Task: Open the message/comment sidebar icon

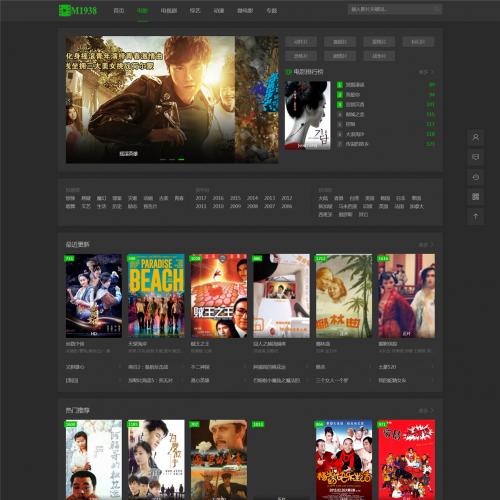Action: point(476,157)
